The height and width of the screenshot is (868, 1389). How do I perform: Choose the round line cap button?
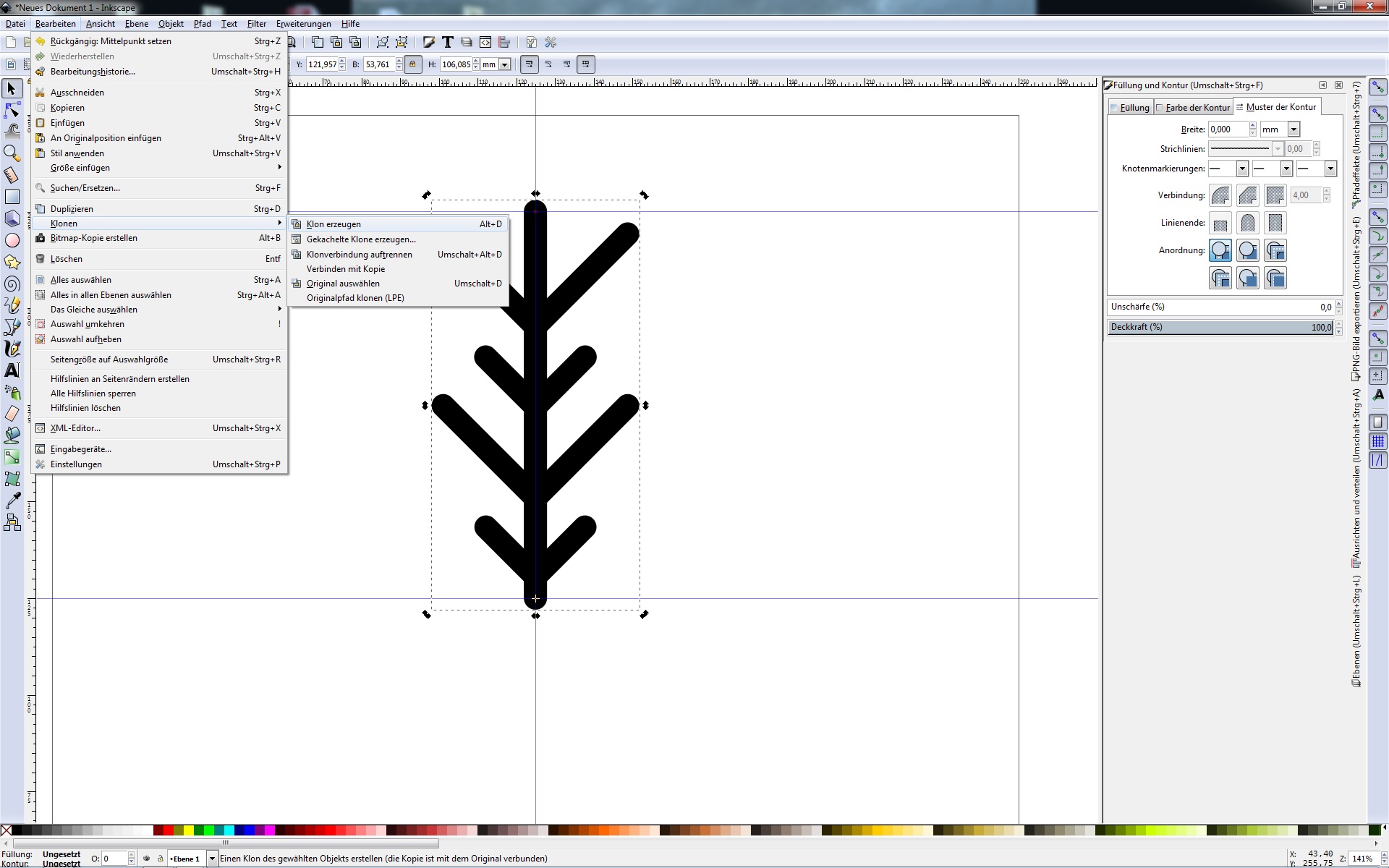coord(1248,224)
